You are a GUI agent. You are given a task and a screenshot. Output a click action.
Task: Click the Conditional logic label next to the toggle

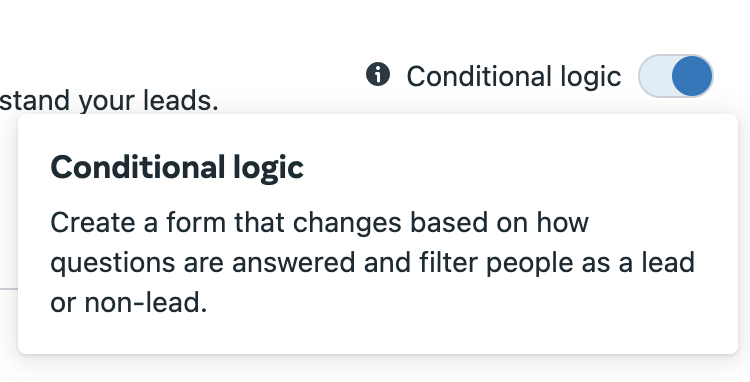pos(514,76)
